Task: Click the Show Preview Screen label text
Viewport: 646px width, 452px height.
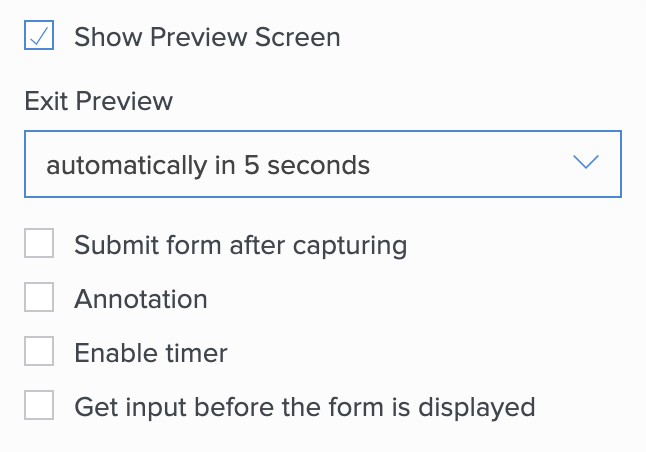Action: click(207, 38)
